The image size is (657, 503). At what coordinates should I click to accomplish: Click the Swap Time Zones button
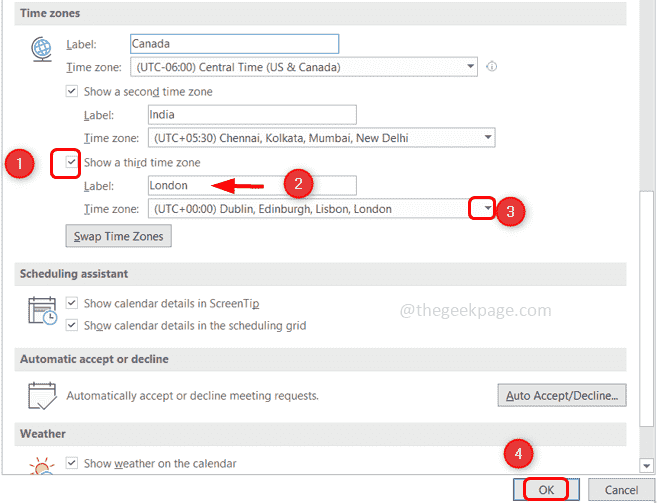[118, 236]
